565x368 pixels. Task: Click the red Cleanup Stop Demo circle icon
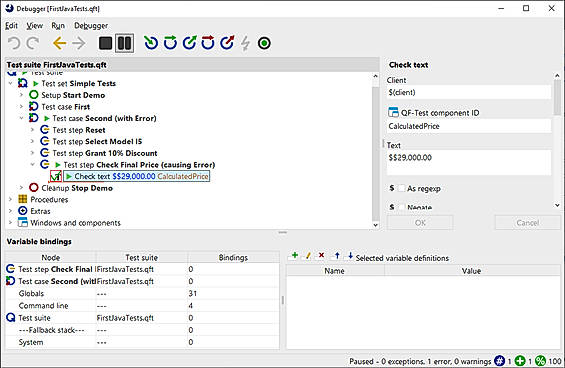(34, 188)
